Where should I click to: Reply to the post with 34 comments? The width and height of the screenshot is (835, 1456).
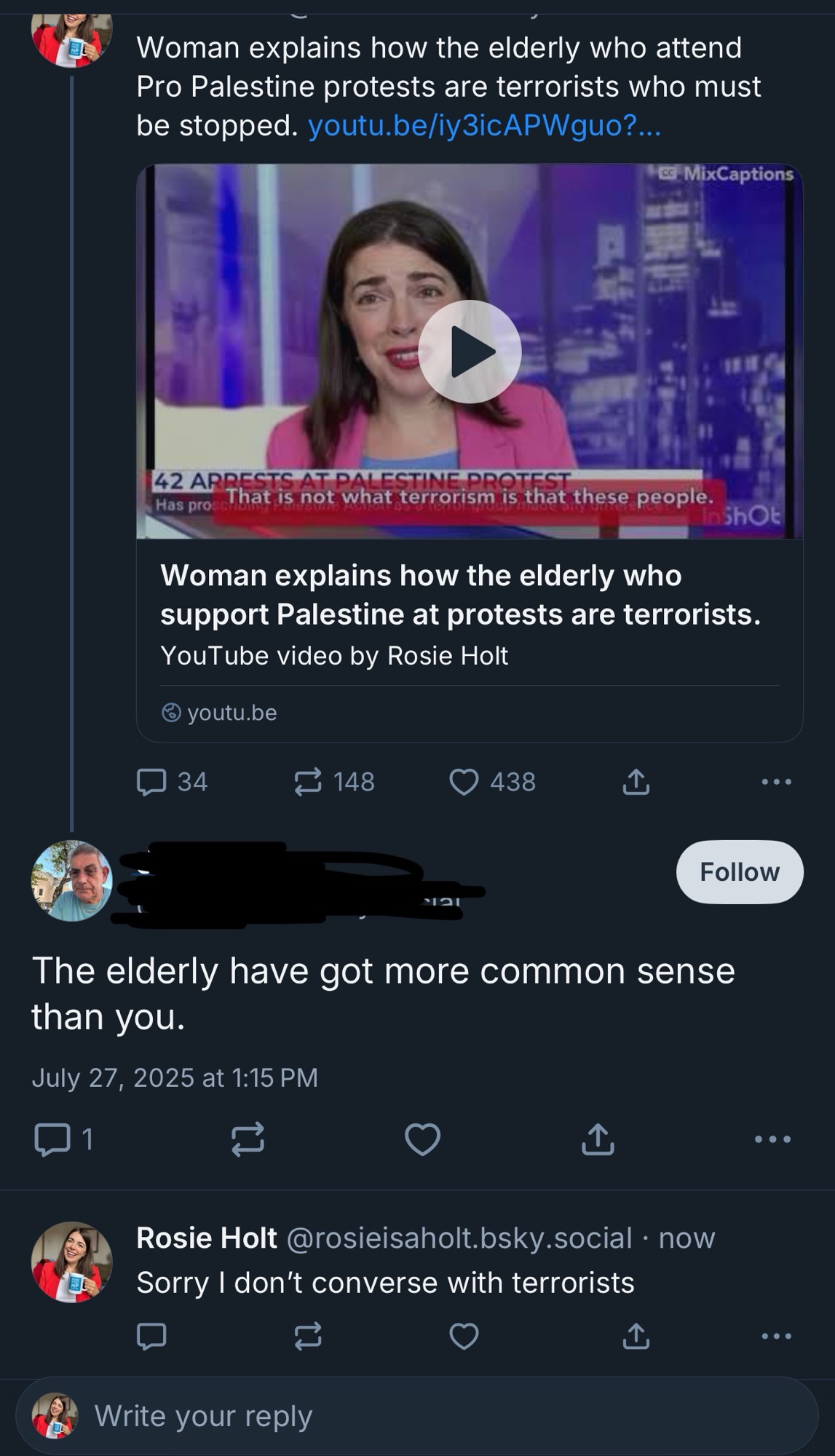[x=152, y=782]
